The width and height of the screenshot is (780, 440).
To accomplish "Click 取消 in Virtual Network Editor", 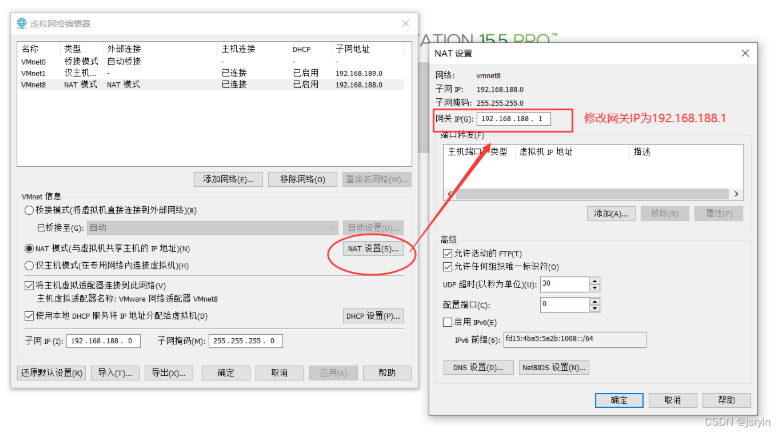I will click(280, 373).
